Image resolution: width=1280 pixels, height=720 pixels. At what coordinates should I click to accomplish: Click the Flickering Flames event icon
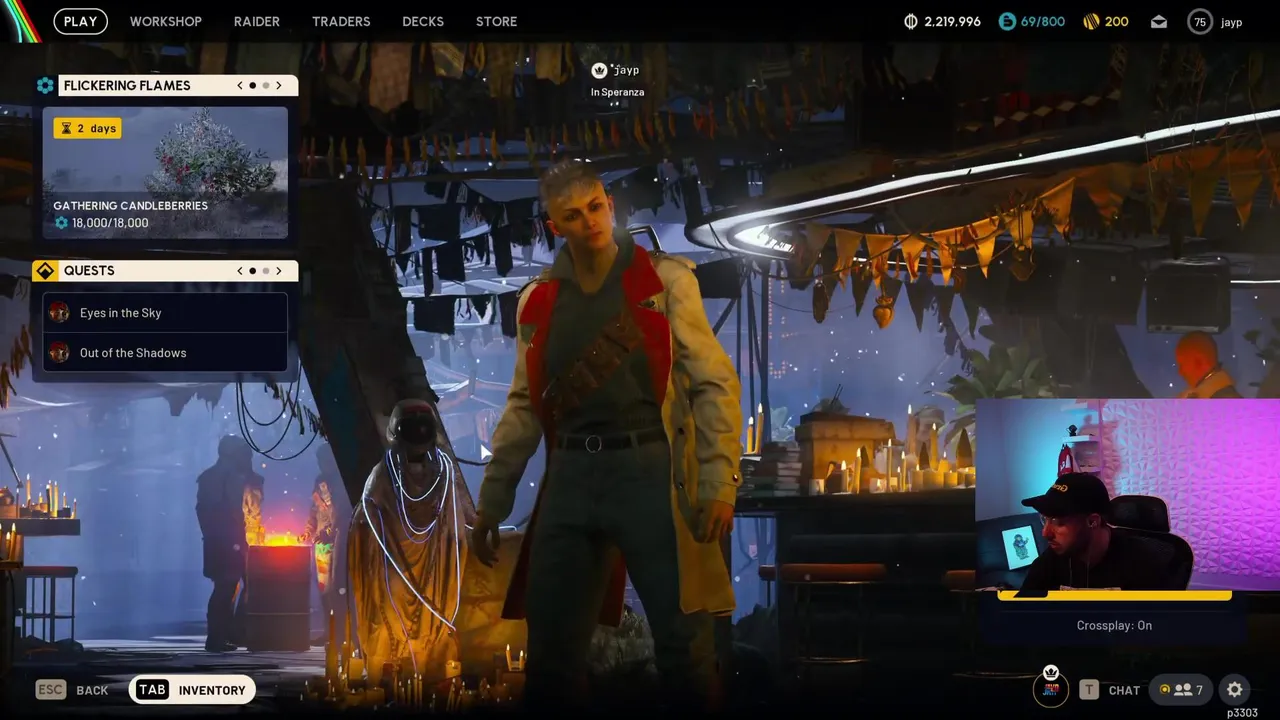[45, 86]
